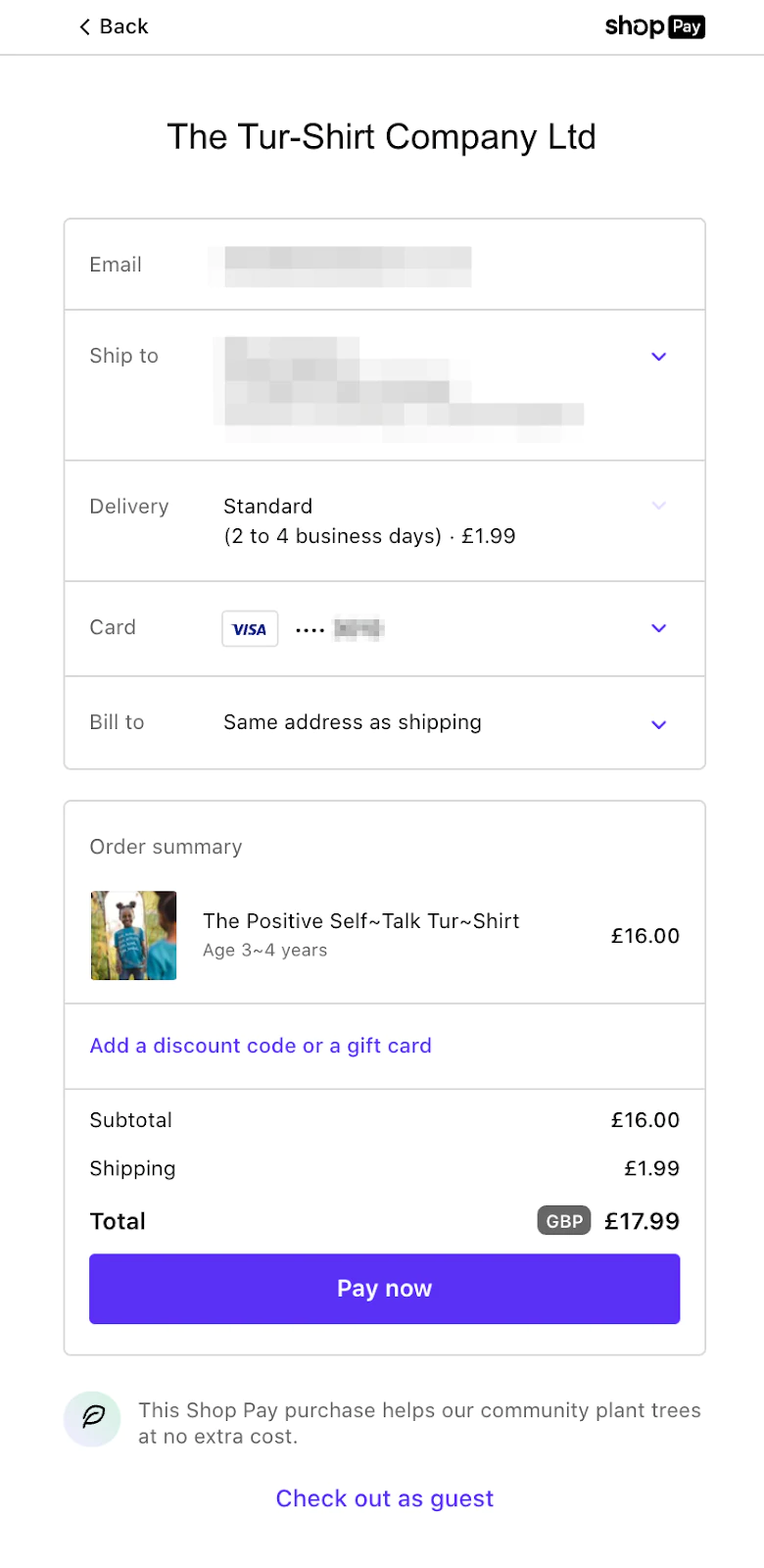Click the £17.99 total amount
The image size is (764, 1568).
pos(642,1221)
